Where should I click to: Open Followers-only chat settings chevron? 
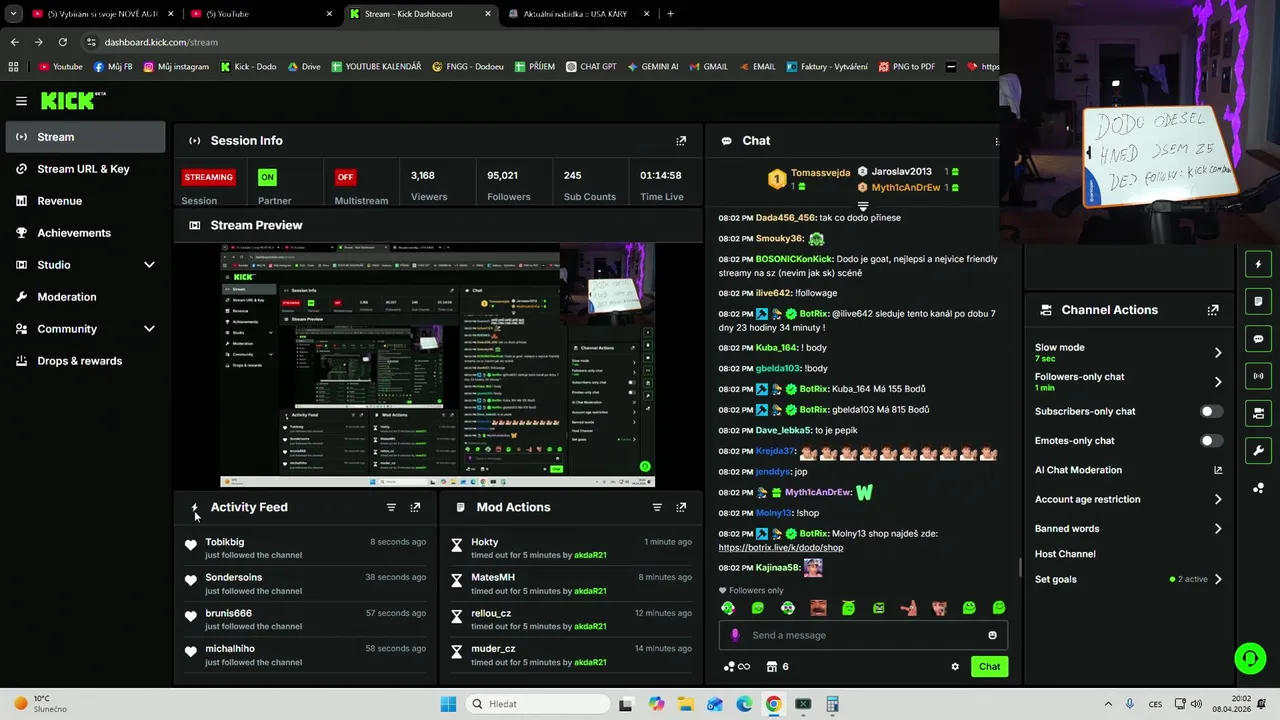coord(1218,382)
